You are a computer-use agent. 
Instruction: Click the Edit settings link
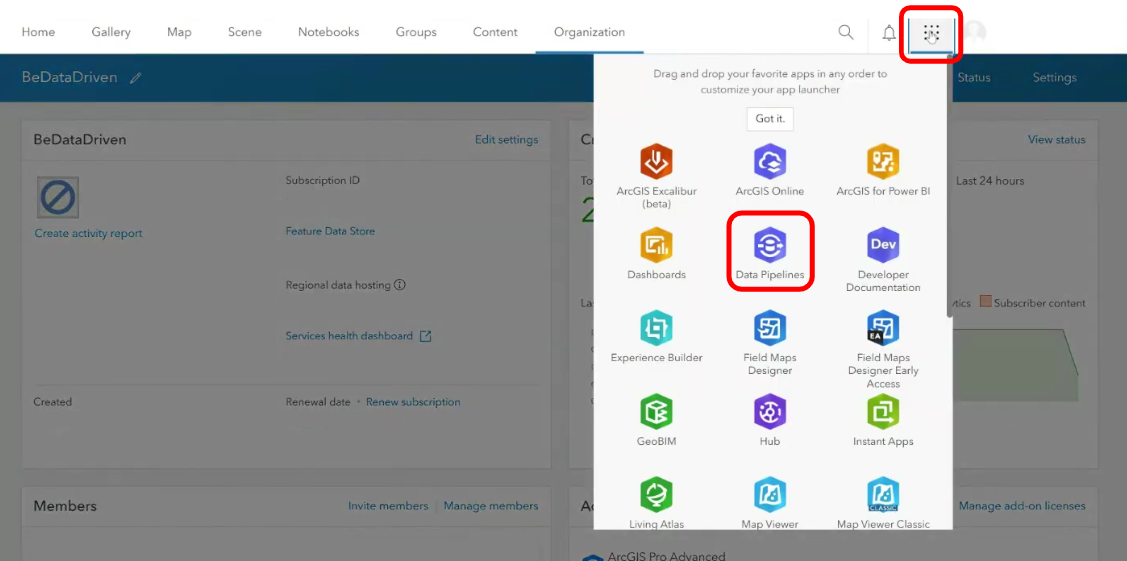[507, 140]
